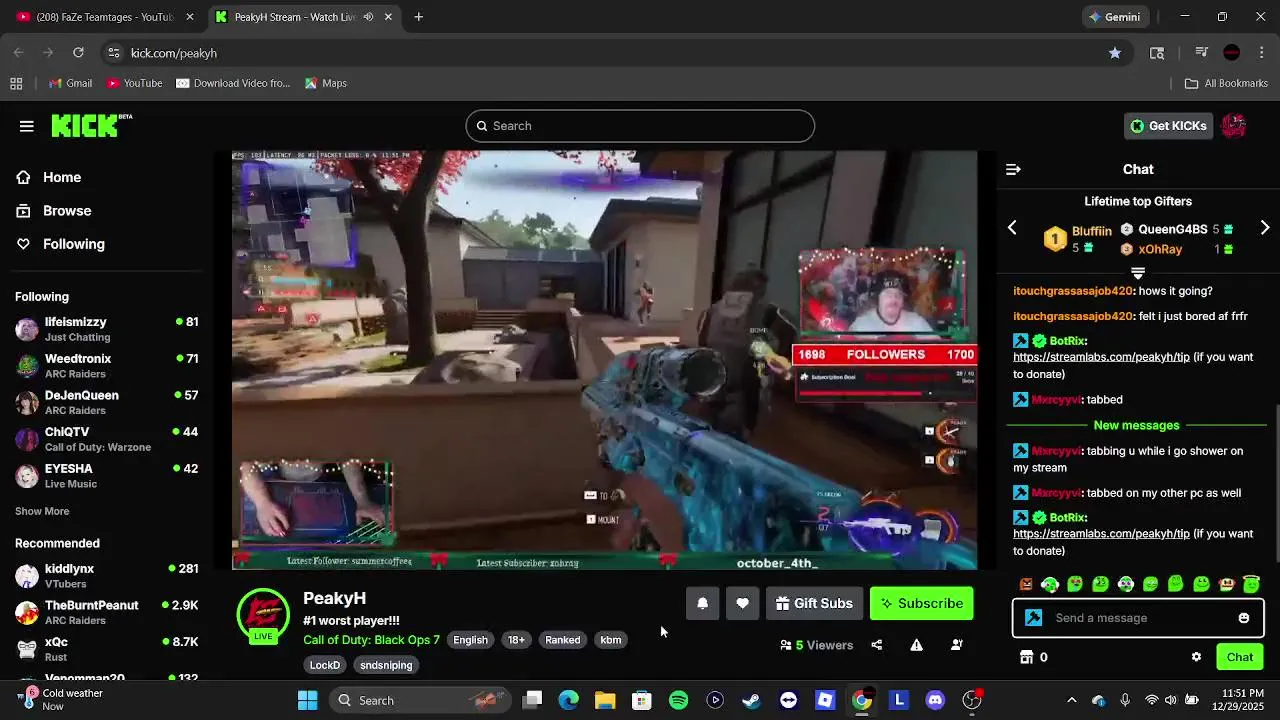Insert the angry brown block emote
Viewport: 1280px width, 720px height.
pyautogui.click(x=1025, y=584)
